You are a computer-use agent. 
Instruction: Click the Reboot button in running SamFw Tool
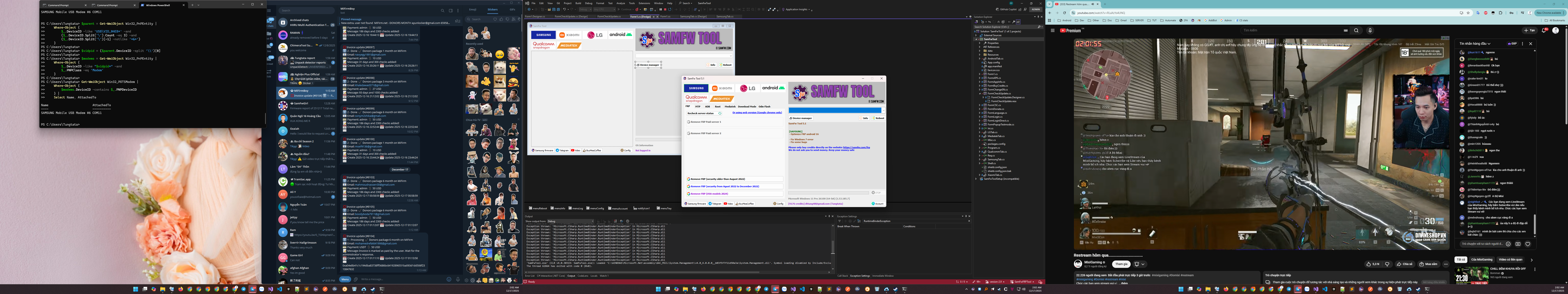pyautogui.click(x=879, y=118)
